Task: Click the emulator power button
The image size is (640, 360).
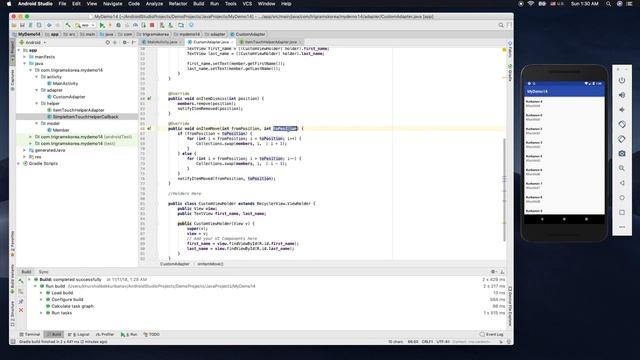Action: (622, 80)
